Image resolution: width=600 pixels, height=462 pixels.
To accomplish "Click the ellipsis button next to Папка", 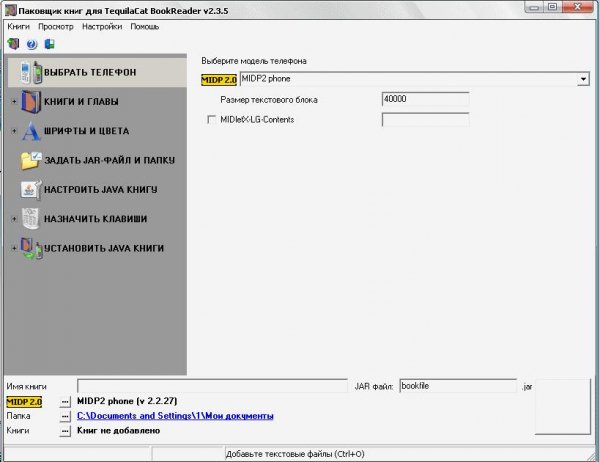I will pos(65,416).
